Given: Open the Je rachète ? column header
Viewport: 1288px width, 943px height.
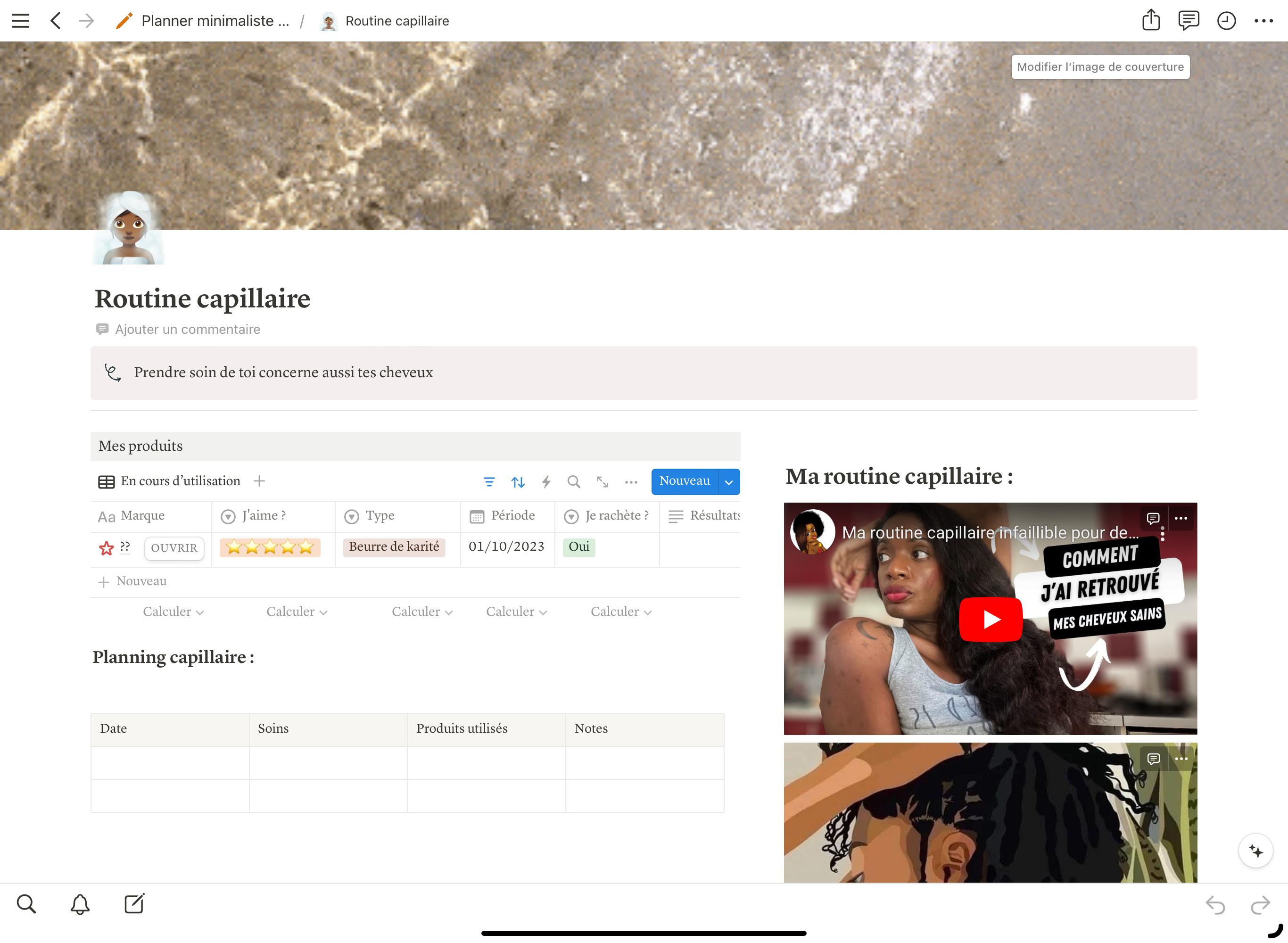Looking at the screenshot, I should coord(607,516).
